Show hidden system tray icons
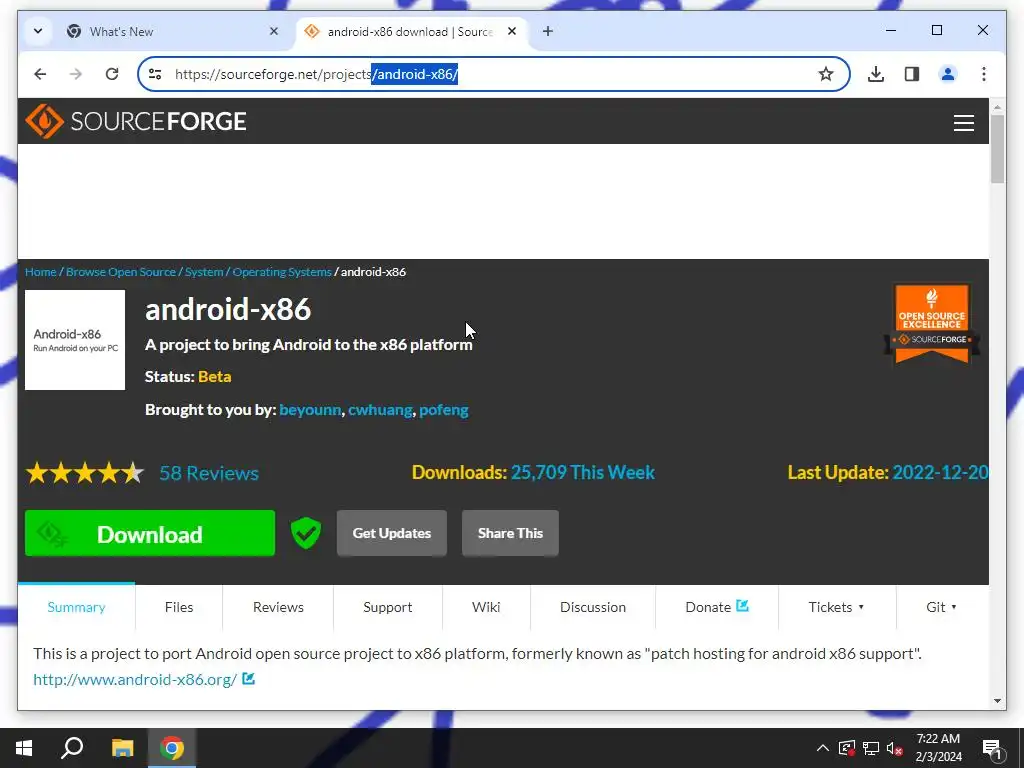This screenshot has height=768, width=1024. 823,748
